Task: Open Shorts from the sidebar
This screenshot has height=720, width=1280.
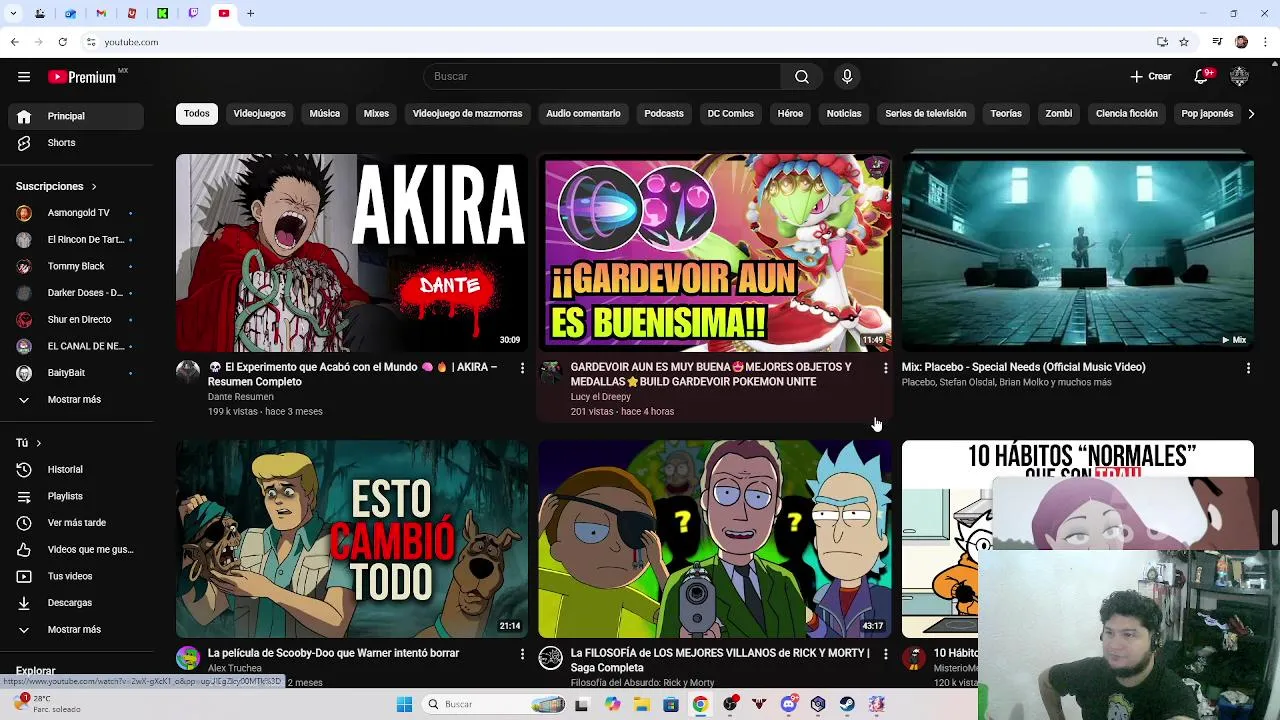Action: [x=76, y=143]
